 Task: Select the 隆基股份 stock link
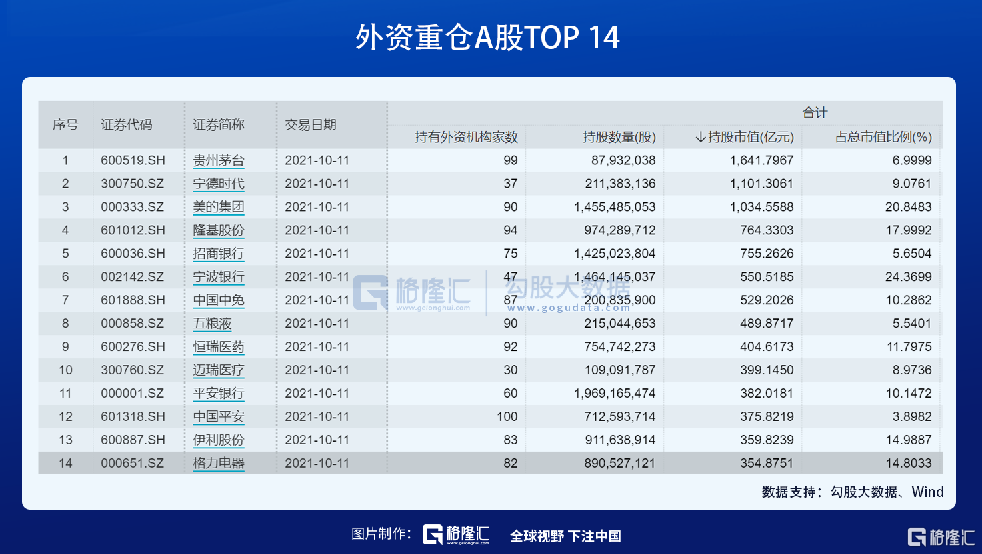(218, 230)
